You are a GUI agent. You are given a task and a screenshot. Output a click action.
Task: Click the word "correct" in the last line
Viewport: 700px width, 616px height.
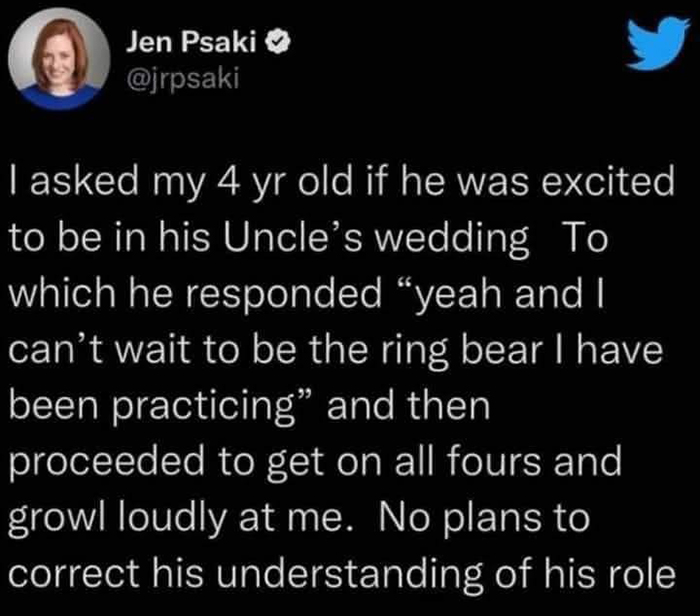click(x=74, y=573)
